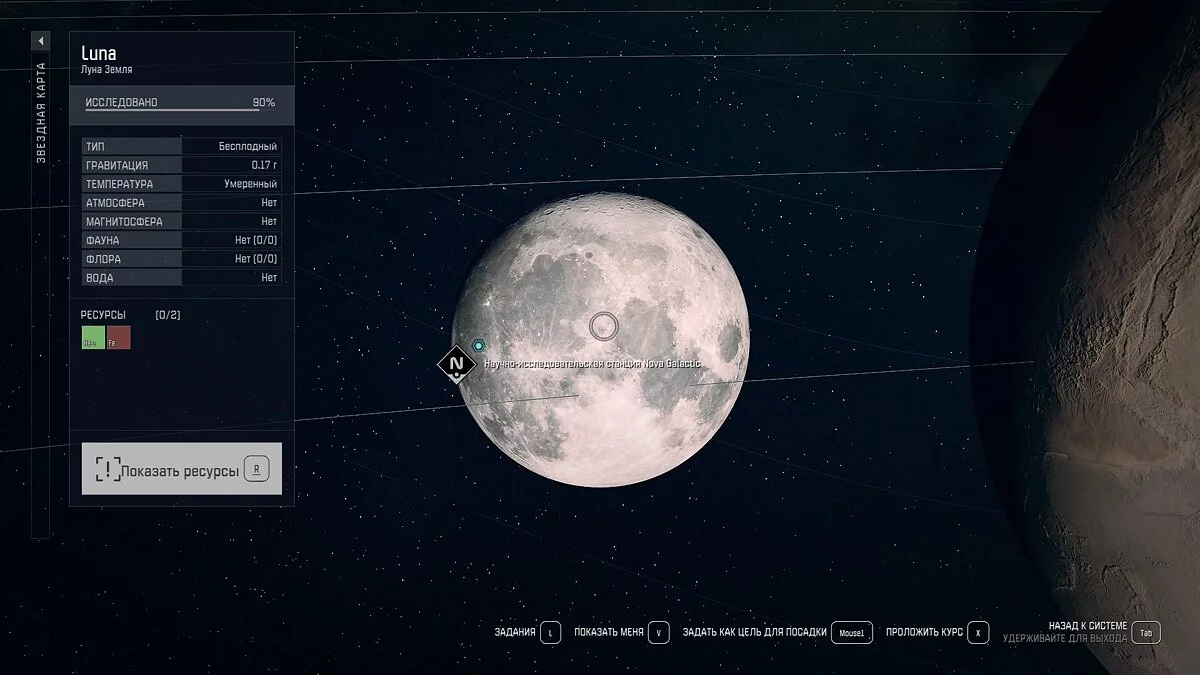Image resolution: width=1200 pixels, height=675 pixels.
Task: Open the Nova Galactic research station label
Action: click(x=592, y=364)
